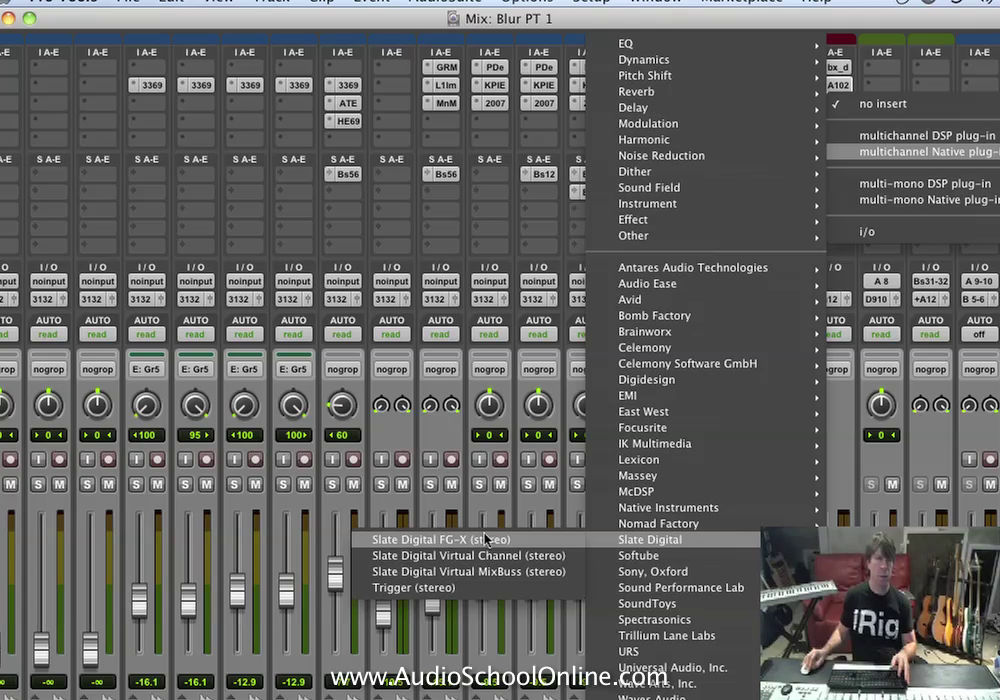Open the L1lm insert plug-in

coord(441,85)
